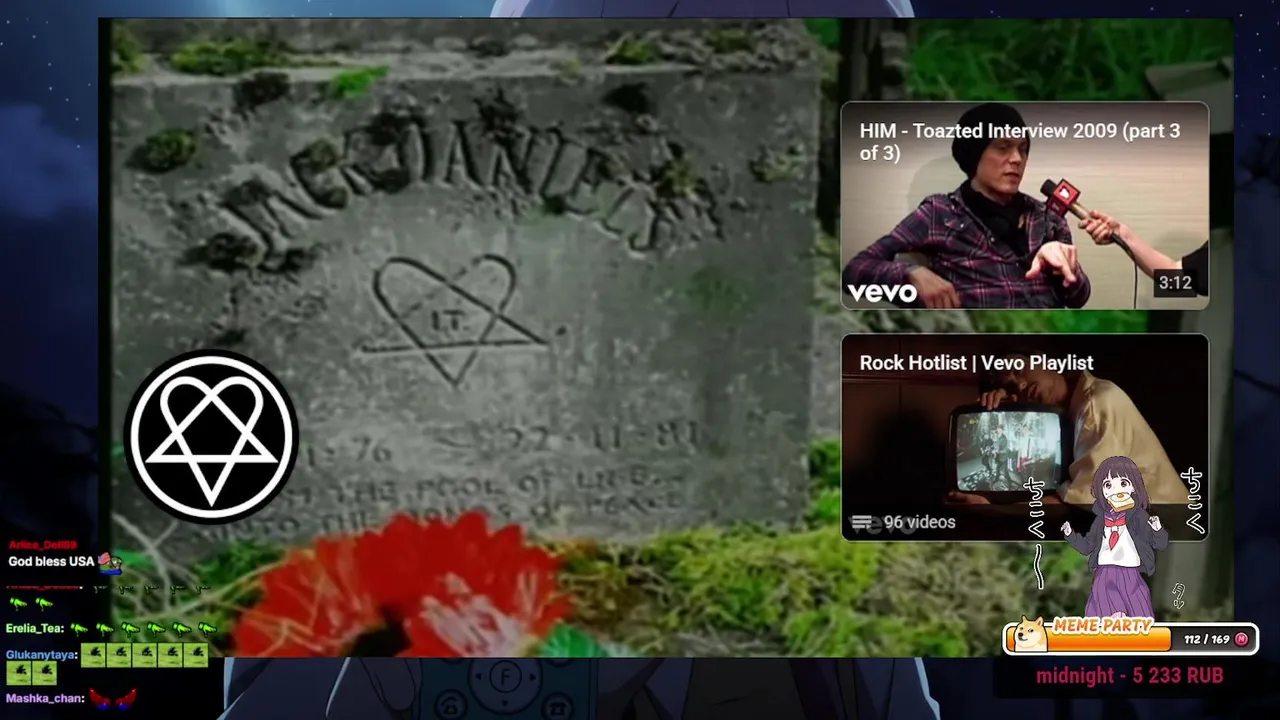The height and width of the screenshot is (720, 1280).
Task: Click the Pepe with flag emote
Action: [x=109, y=563]
